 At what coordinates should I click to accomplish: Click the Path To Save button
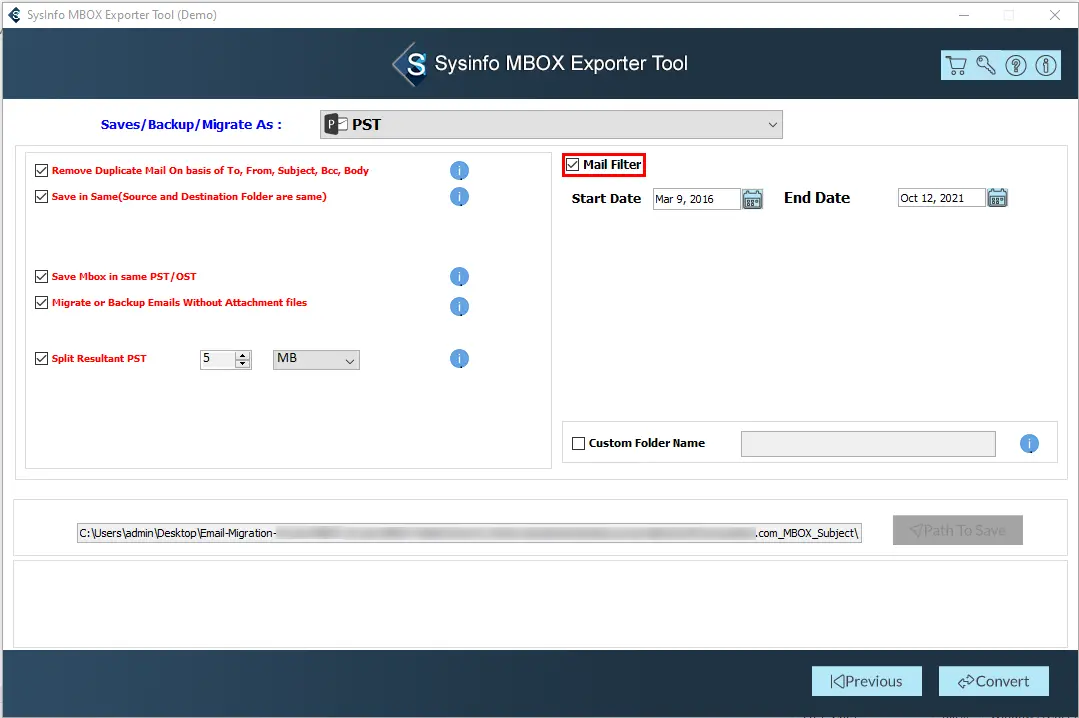coord(957,530)
